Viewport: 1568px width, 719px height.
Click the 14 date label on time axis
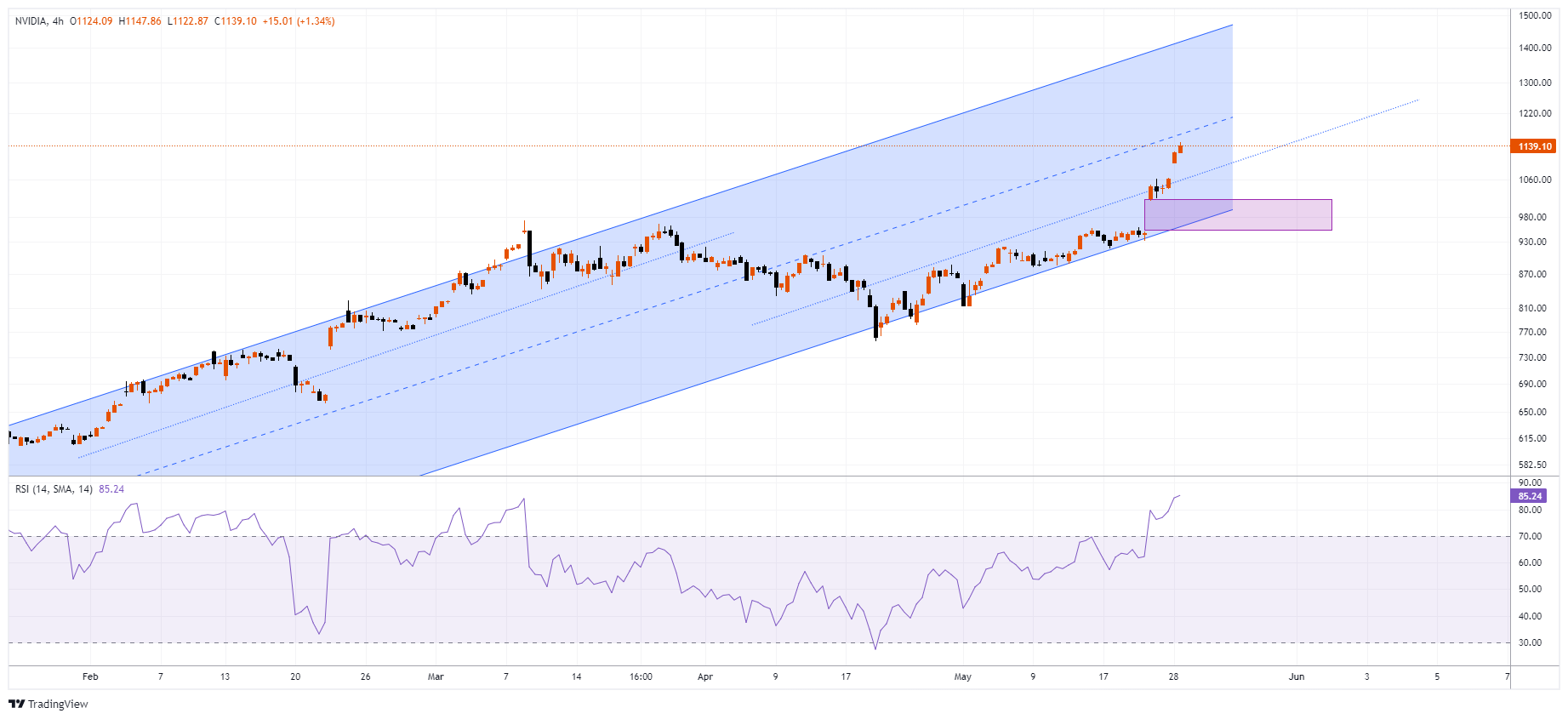[x=577, y=676]
